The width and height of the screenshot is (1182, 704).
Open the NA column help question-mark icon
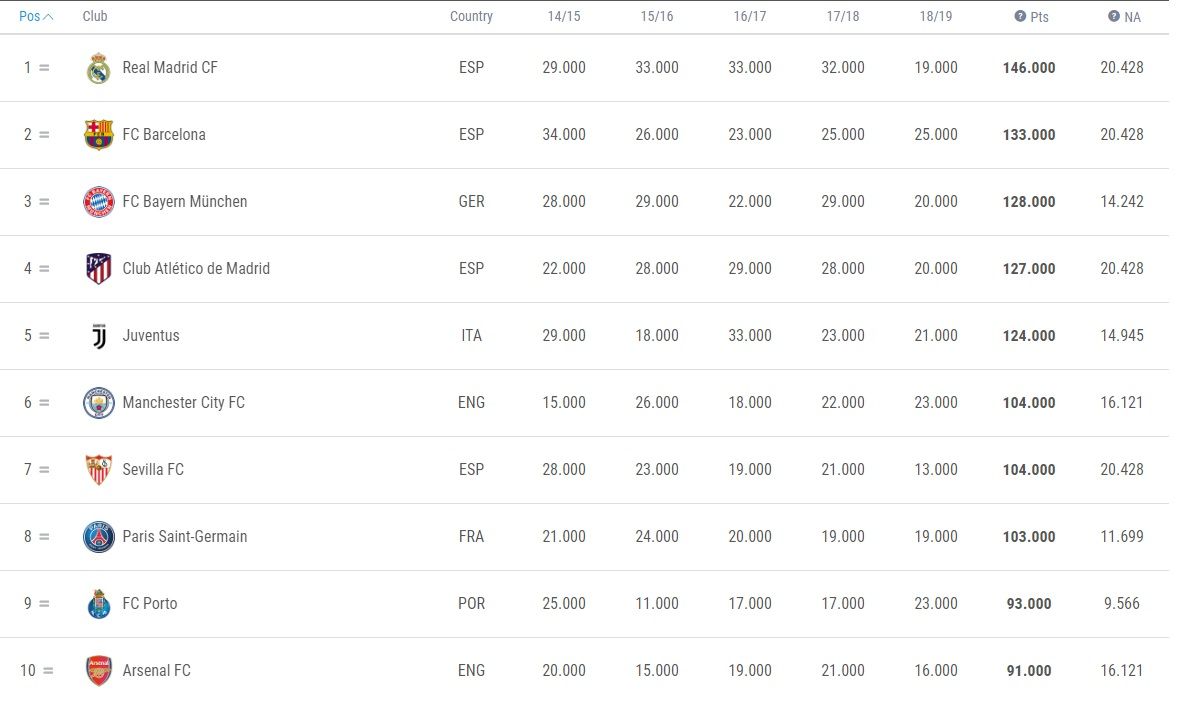click(1113, 16)
